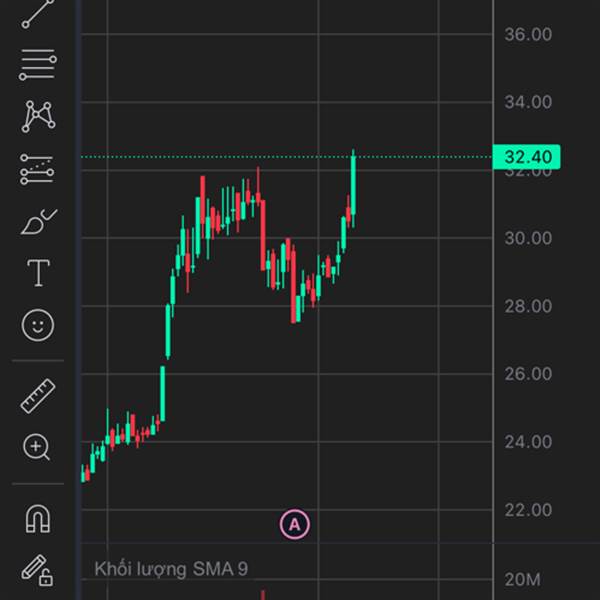The image size is (600, 600).
Task: Select the brush drawing tool
Action: click(39, 222)
